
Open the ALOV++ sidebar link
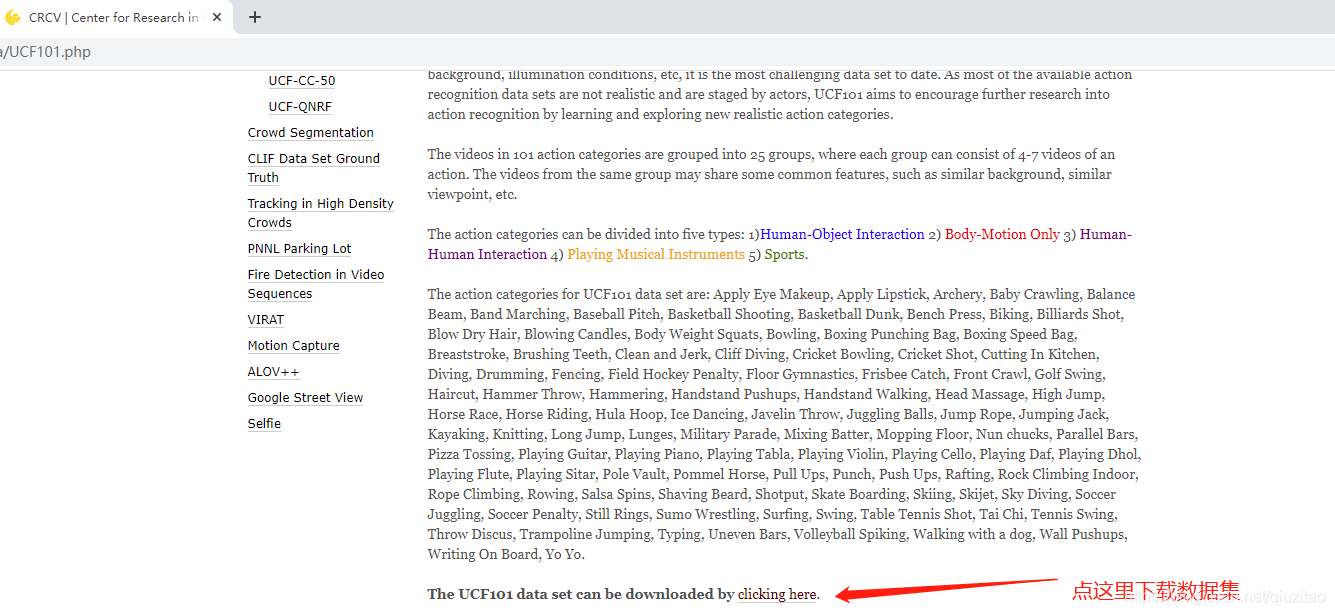coord(274,372)
